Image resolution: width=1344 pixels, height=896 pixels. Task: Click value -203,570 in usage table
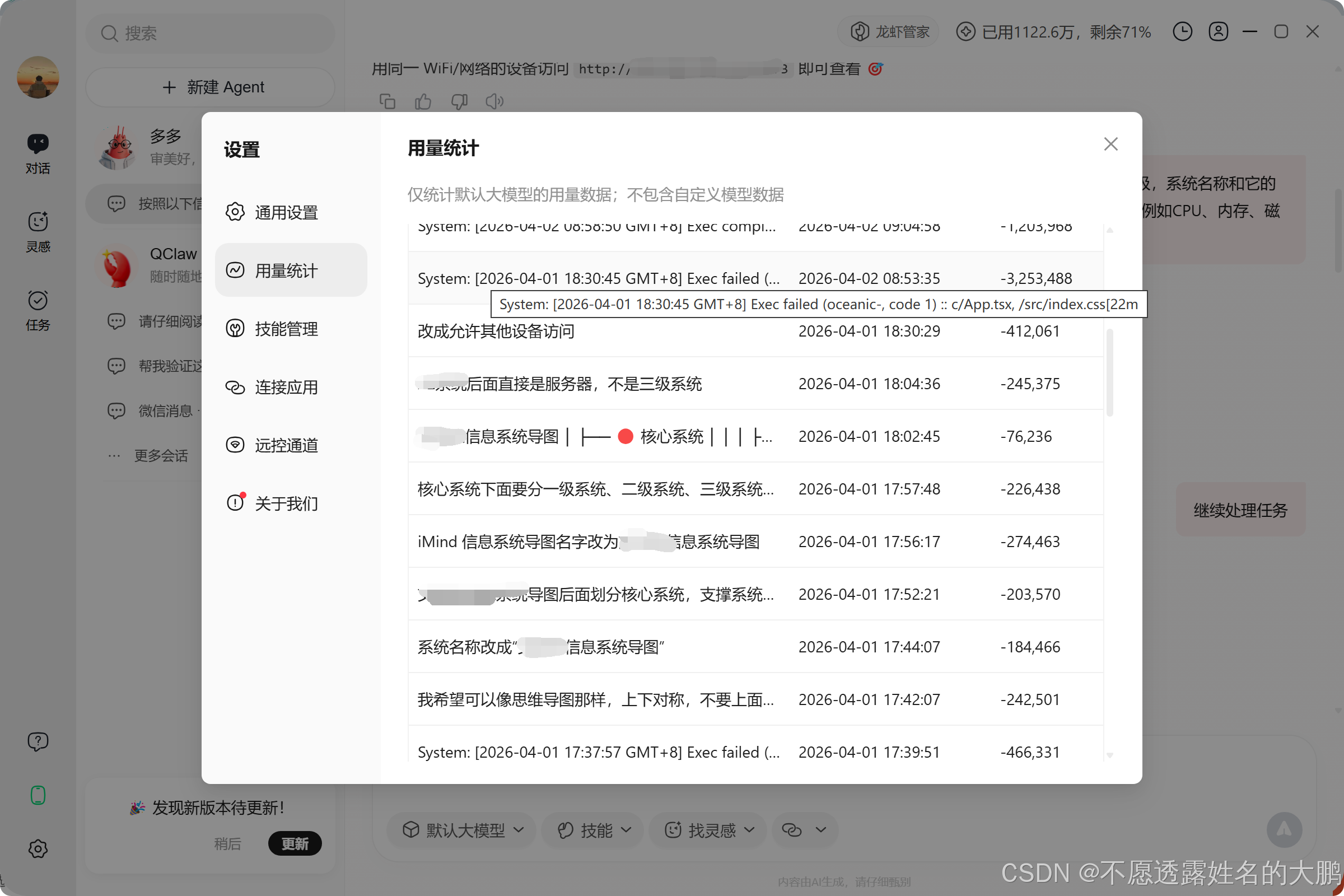click(x=1030, y=594)
